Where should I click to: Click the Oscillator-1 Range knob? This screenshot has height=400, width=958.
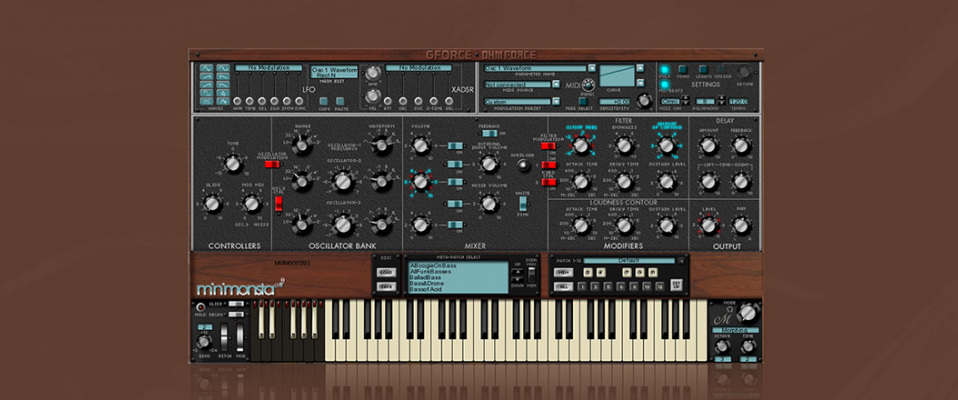click(x=301, y=145)
